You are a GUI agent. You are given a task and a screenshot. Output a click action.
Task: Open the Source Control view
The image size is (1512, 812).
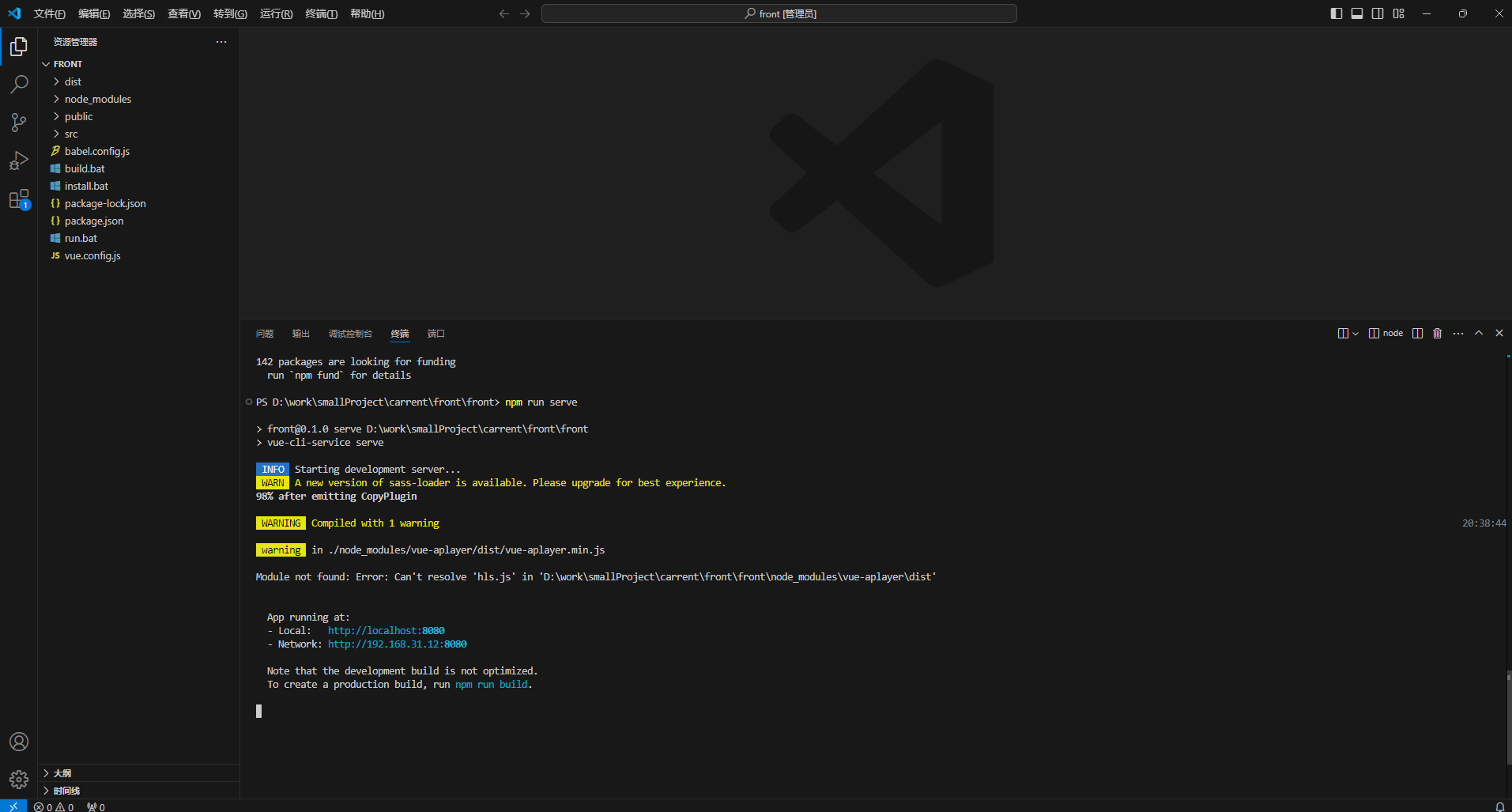point(19,122)
